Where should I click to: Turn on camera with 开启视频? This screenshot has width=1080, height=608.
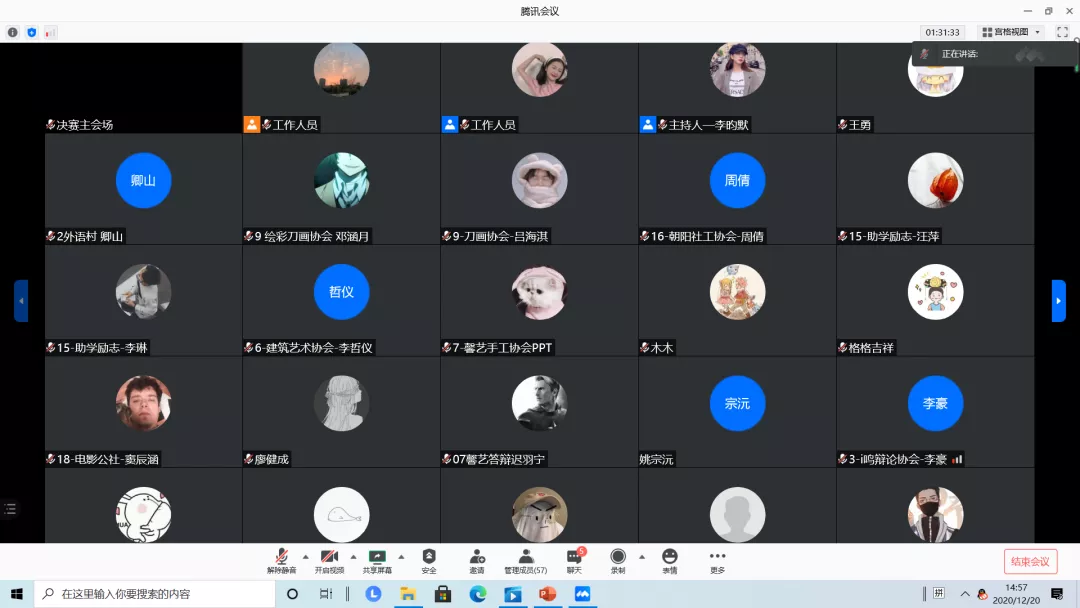tap(329, 560)
